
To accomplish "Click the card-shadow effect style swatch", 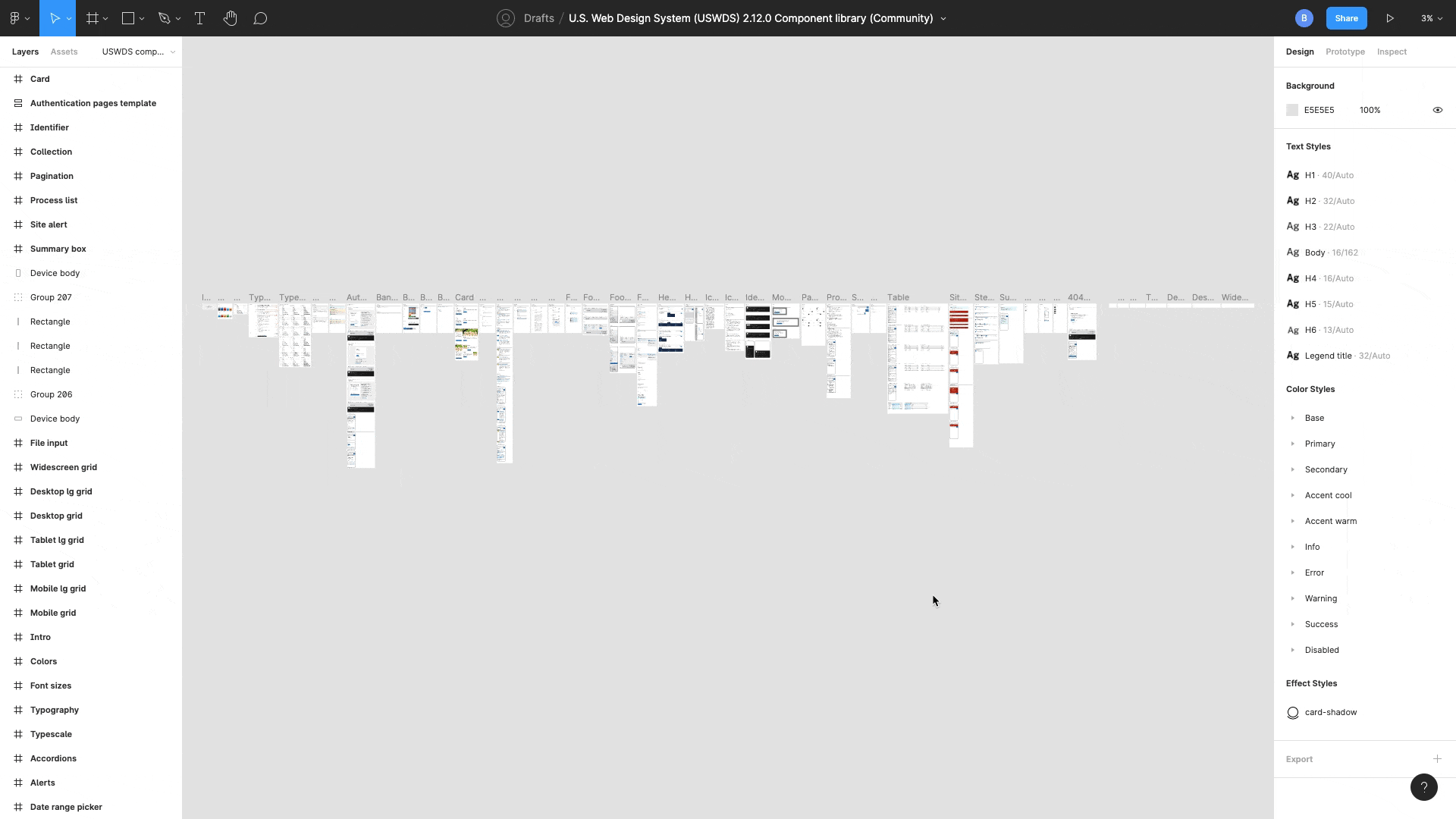I will coord(1293,712).
